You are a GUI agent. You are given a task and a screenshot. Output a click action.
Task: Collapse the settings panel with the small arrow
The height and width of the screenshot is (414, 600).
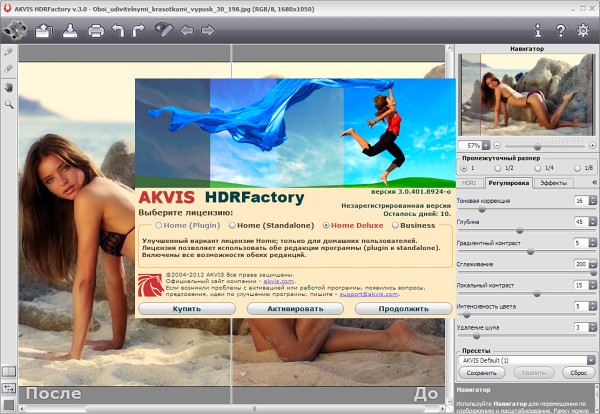(x=593, y=183)
